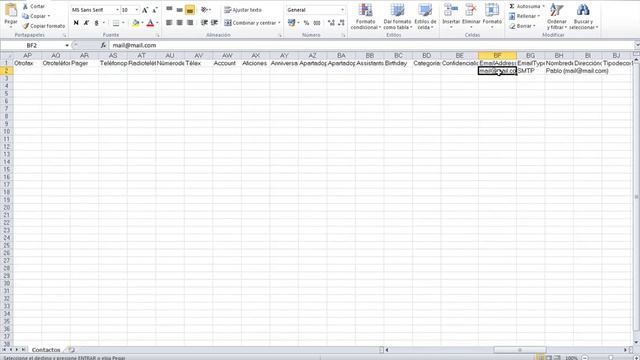This screenshot has width=640, height=360.
Task: Open text orientation button
Action: (x=205, y=10)
